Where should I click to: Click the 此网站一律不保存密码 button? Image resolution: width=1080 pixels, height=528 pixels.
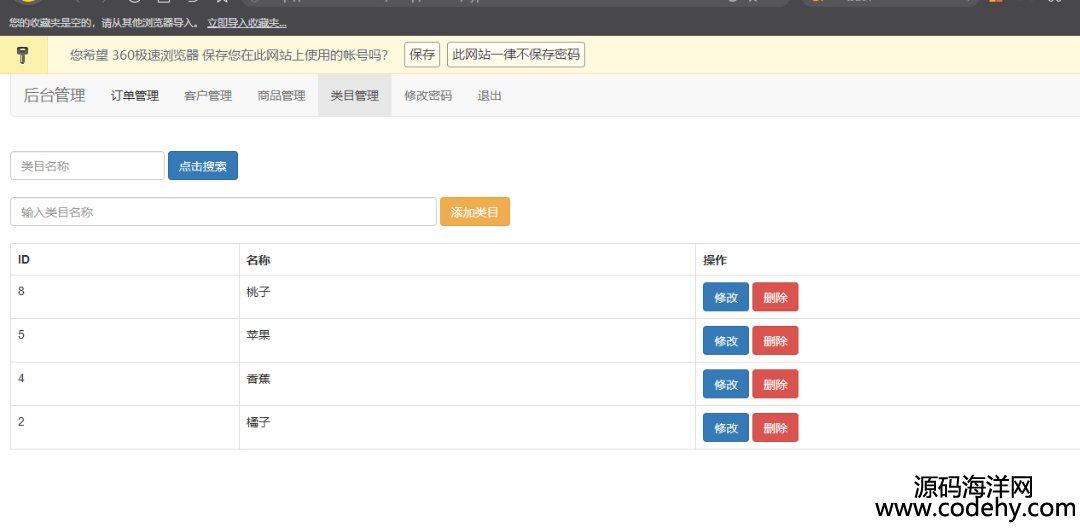[x=516, y=55]
